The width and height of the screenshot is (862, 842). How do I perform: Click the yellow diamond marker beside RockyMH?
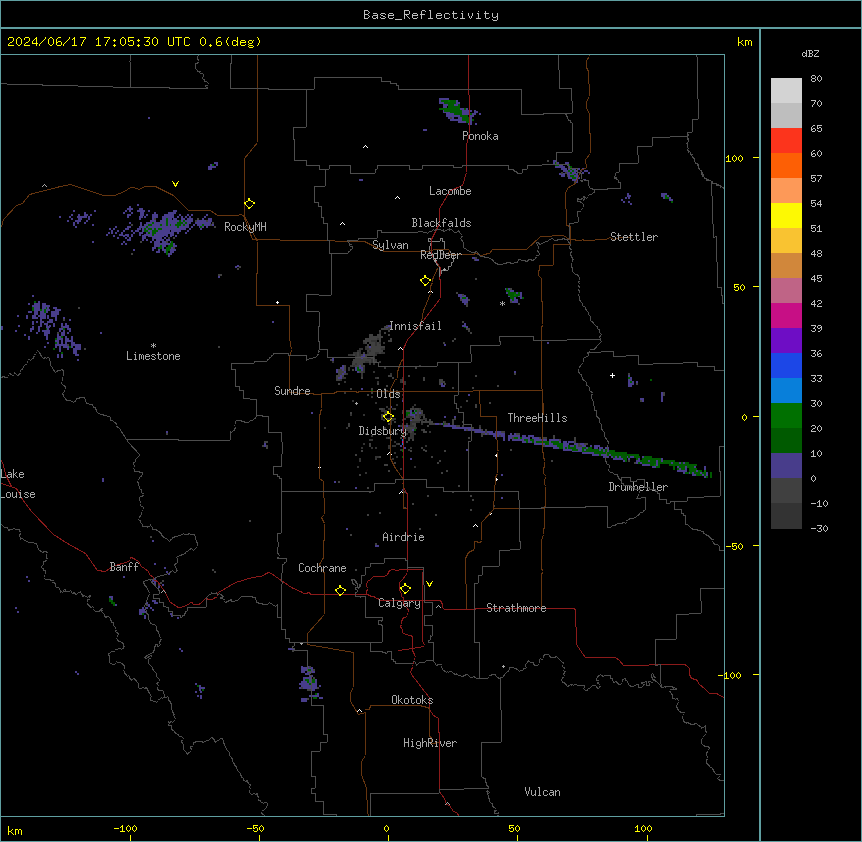[250, 204]
